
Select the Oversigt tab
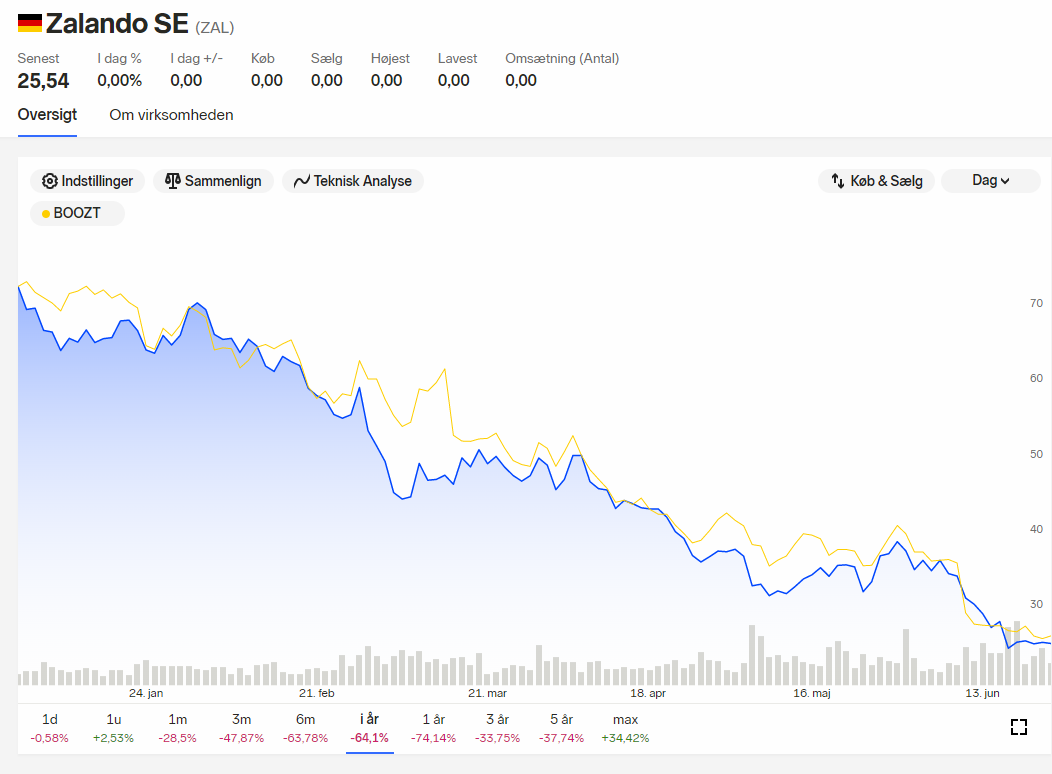(47, 115)
